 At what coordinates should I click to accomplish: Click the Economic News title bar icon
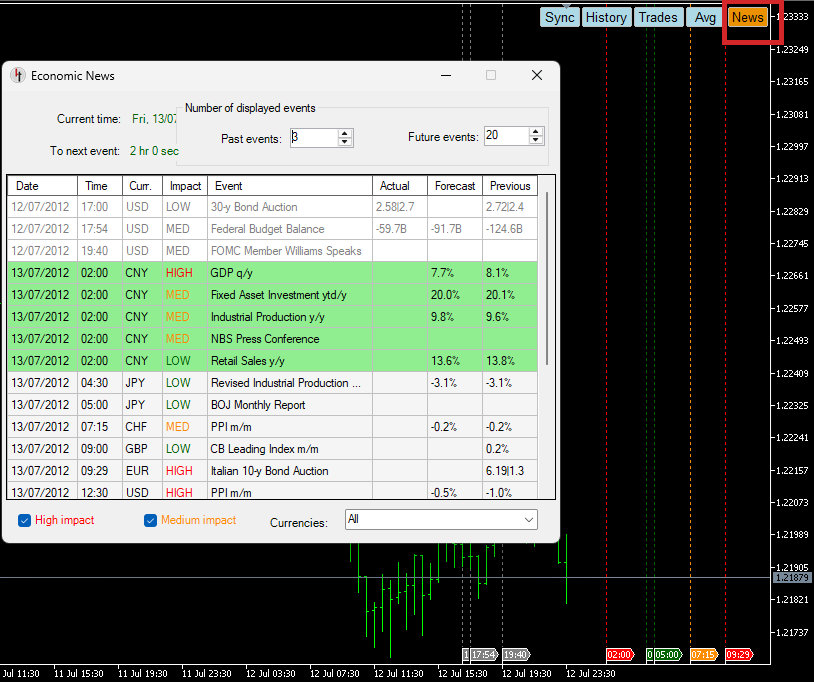(18, 75)
